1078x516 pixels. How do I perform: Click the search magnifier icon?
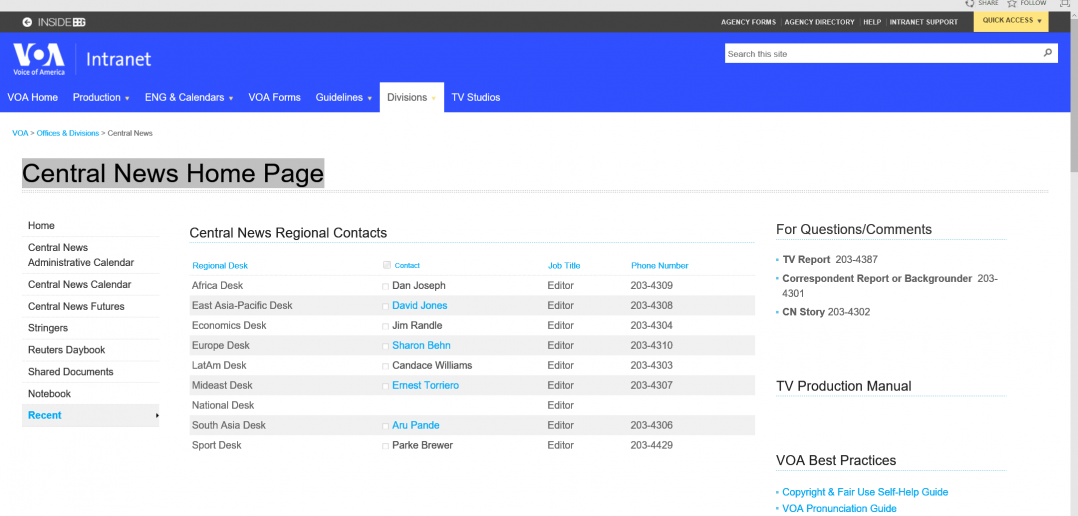coord(1048,53)
